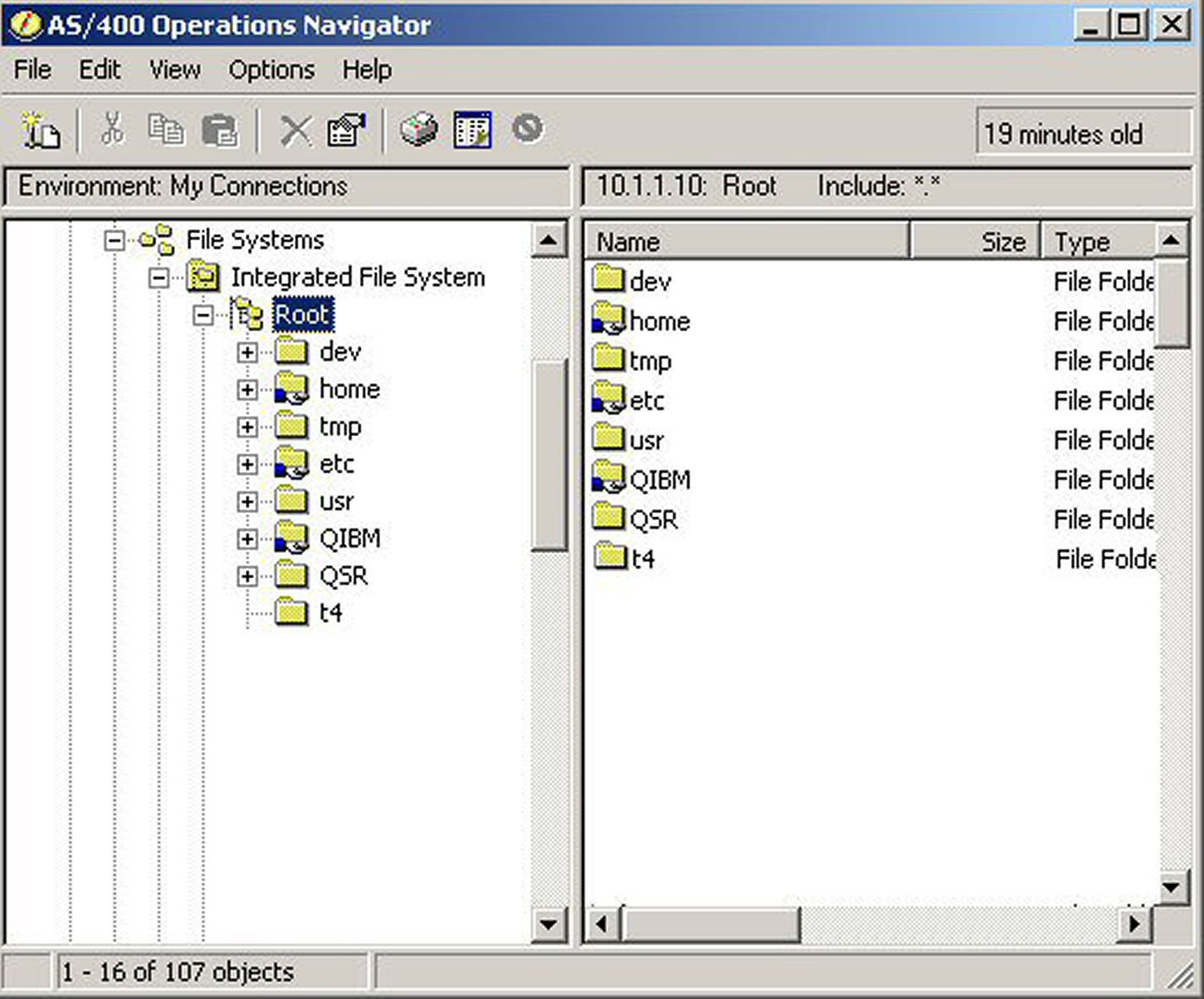
Task: Expand the home folder in tree
Action: (248, 390)
